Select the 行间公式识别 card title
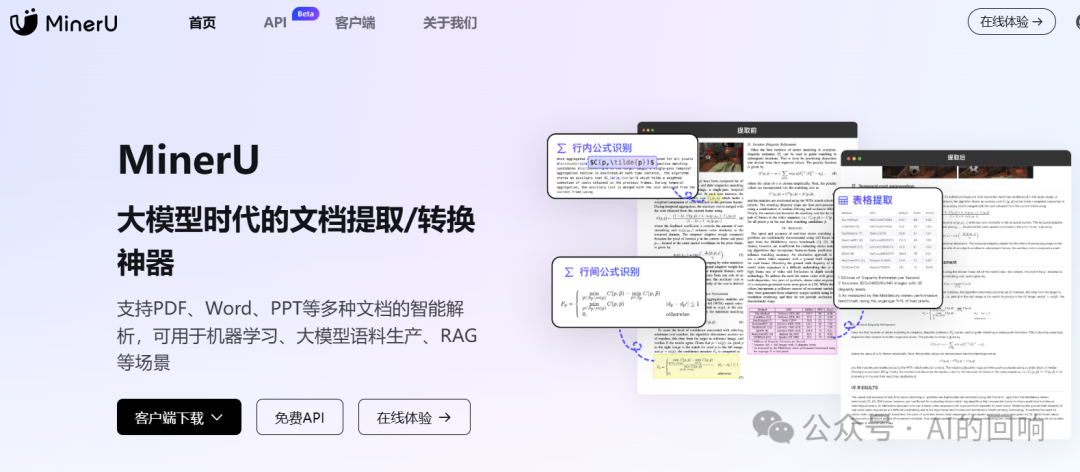Screen dimensions: 1080x472 [x=609, y=271]
